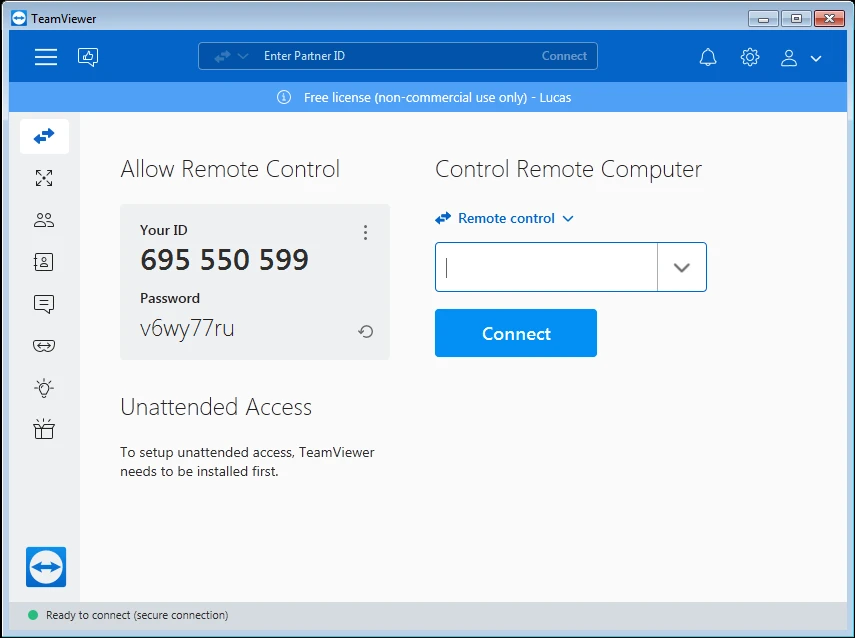Open settings gear icon

coord(750,57)
